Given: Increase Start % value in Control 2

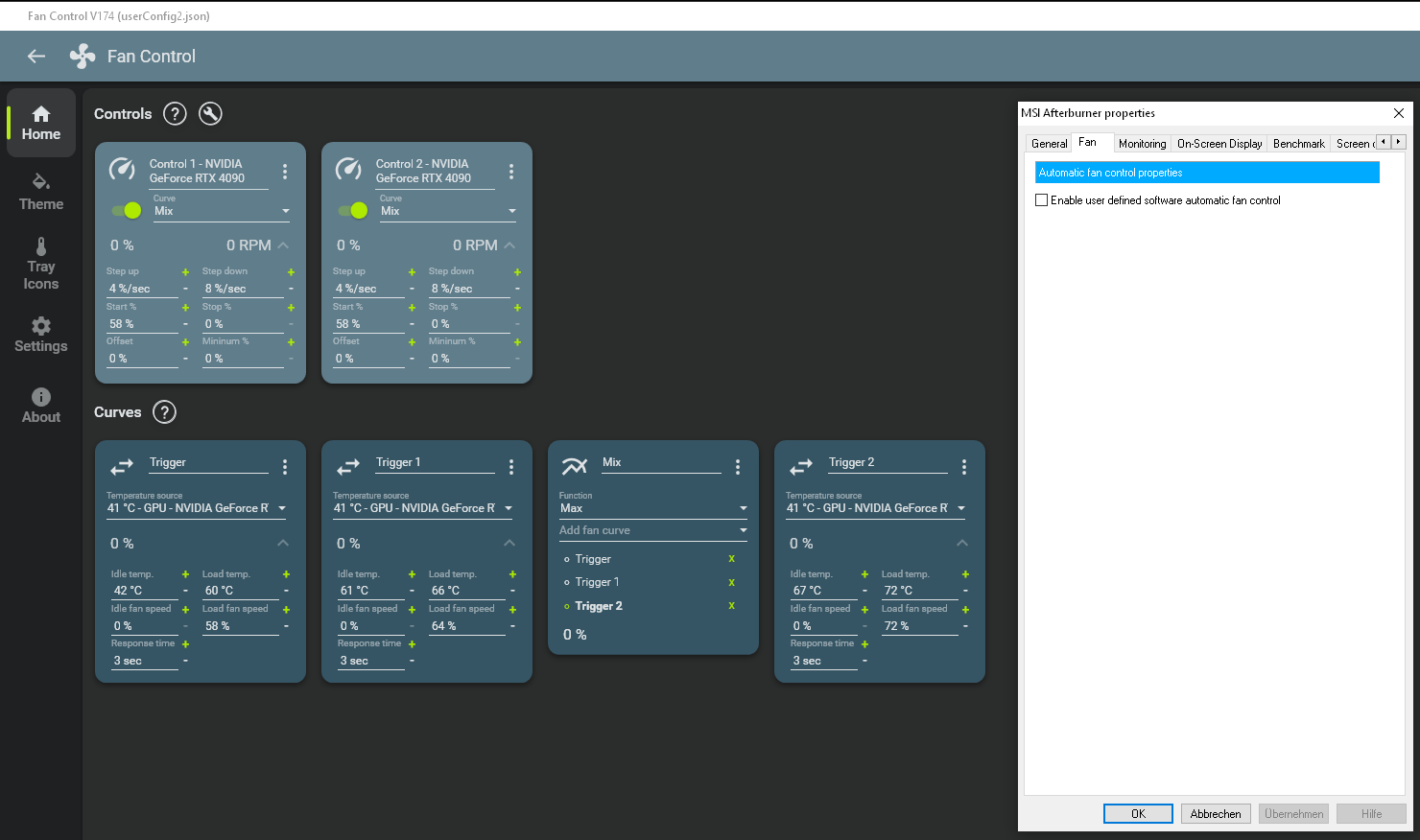Looking at the screenshot, I should (x=412, y=308).
